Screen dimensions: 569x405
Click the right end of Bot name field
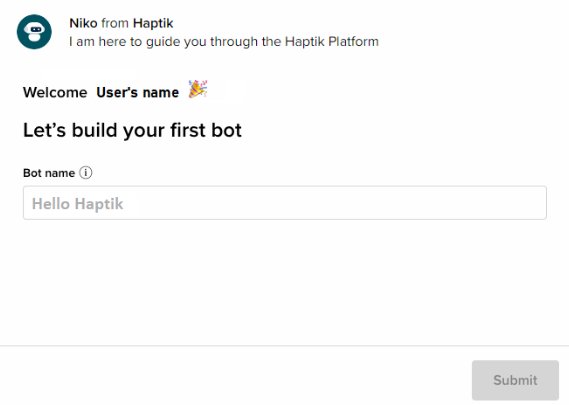pos(533,203)
